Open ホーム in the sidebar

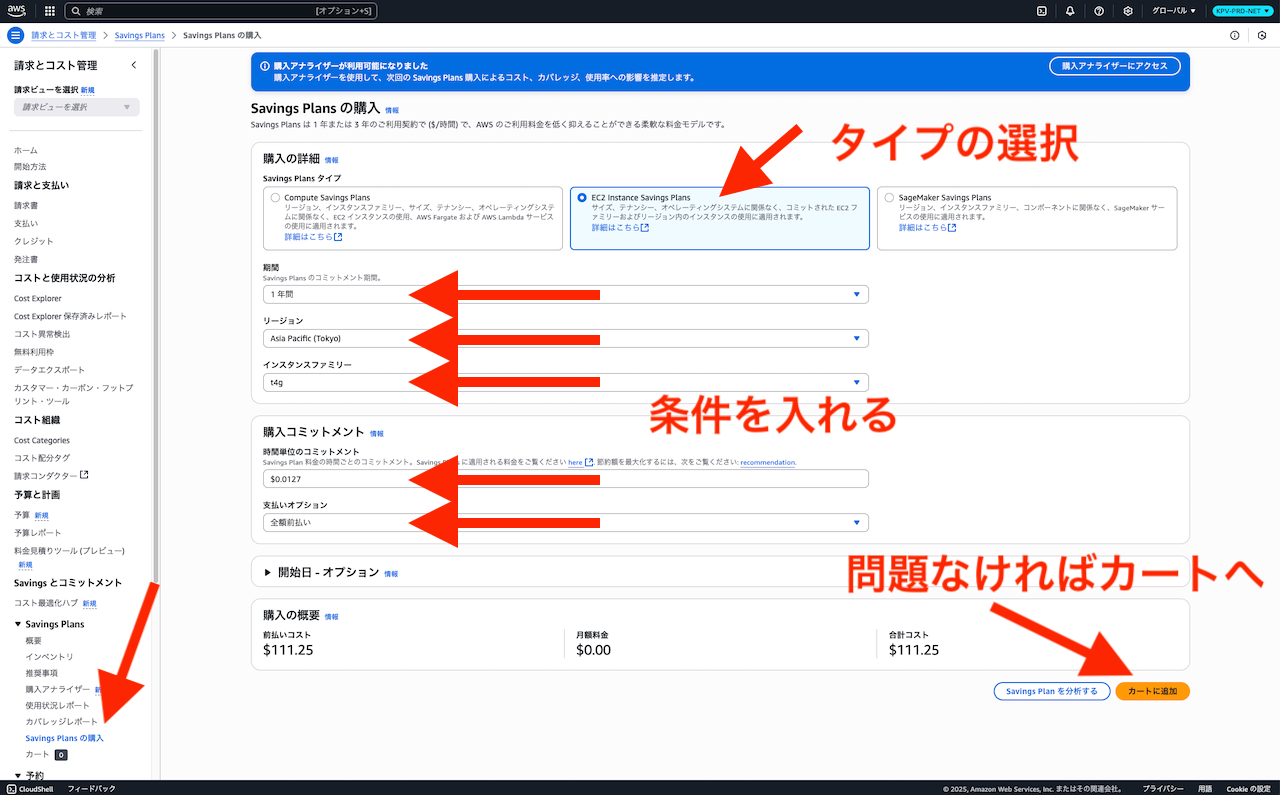(x=26, y=150)
